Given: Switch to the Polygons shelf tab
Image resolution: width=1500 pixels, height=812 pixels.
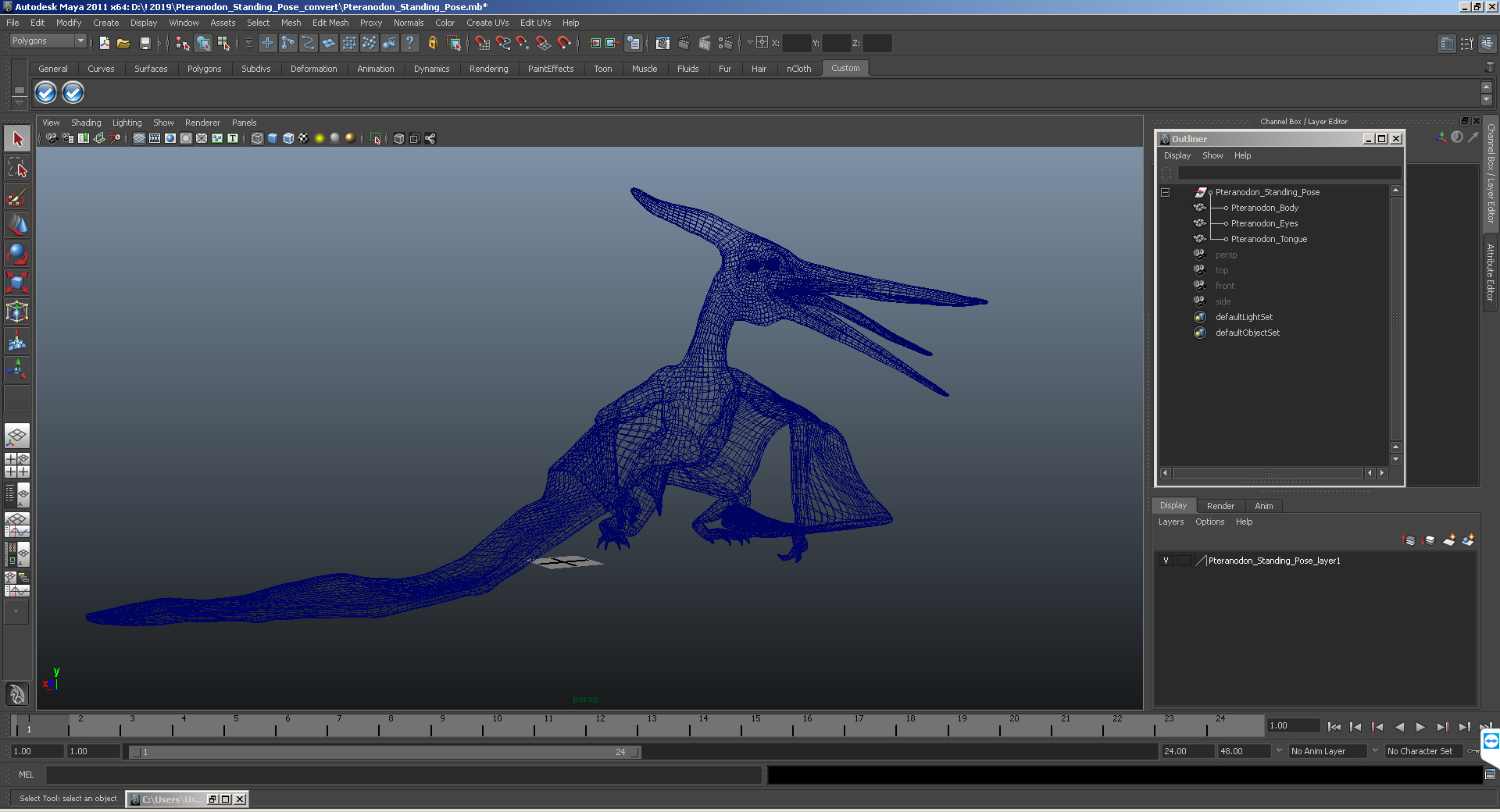Looking at the screenshot, I should tap(204, 69).
